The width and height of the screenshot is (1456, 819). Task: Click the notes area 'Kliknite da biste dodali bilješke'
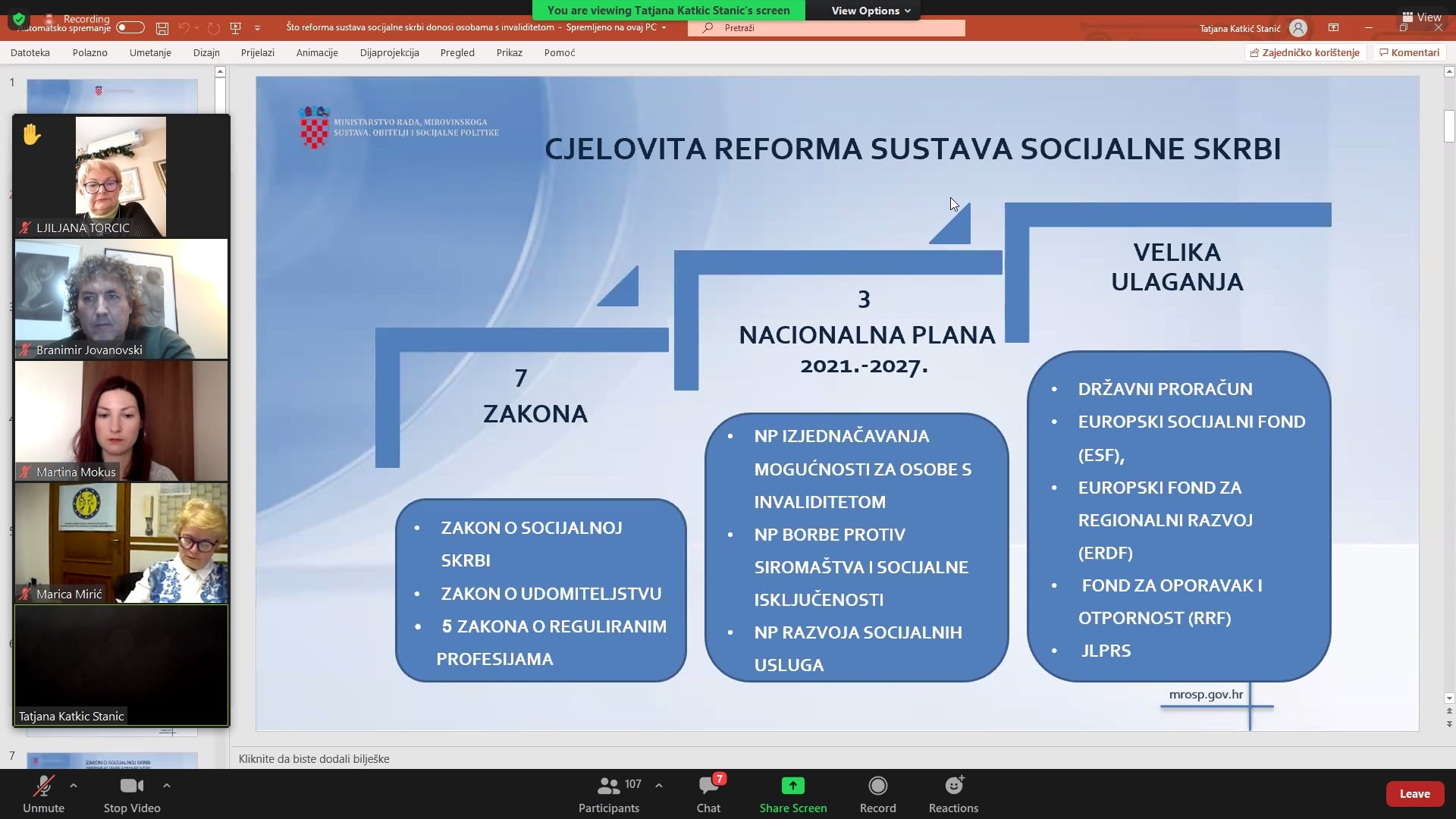314,758
